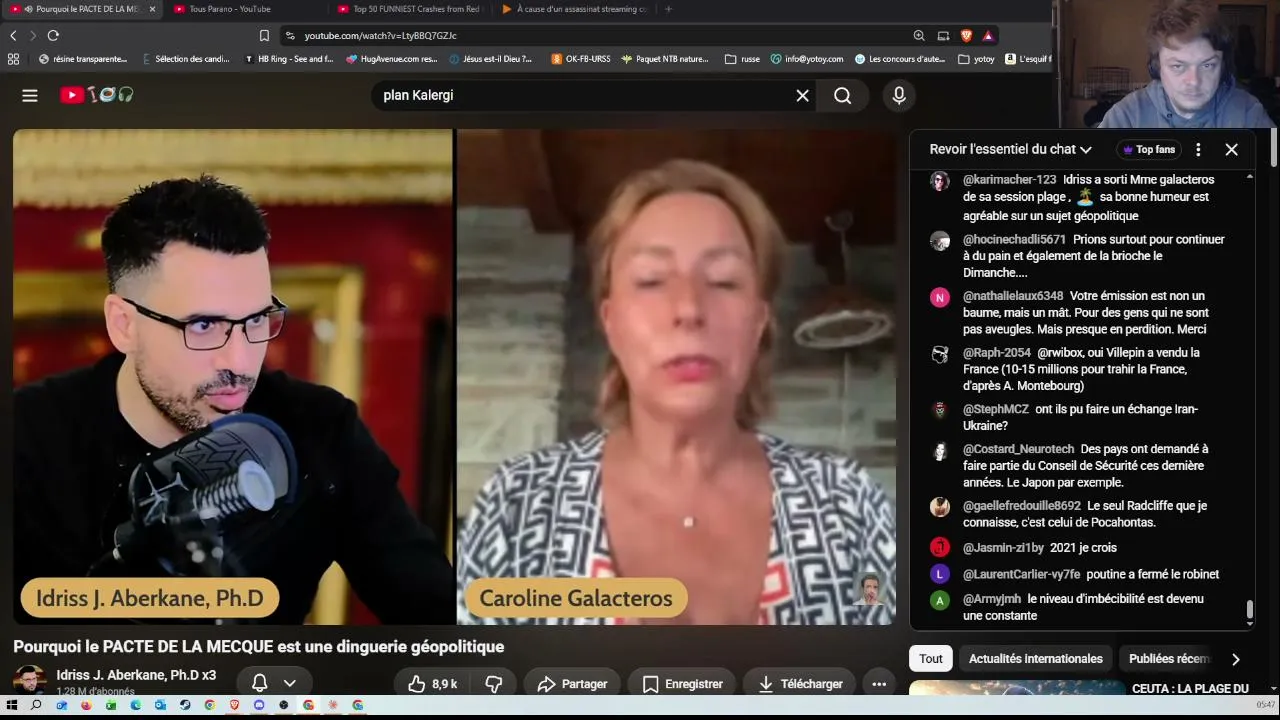
Task: Go back with the browser back arrow
Action: pyautogui.click(x=13, y=36)
